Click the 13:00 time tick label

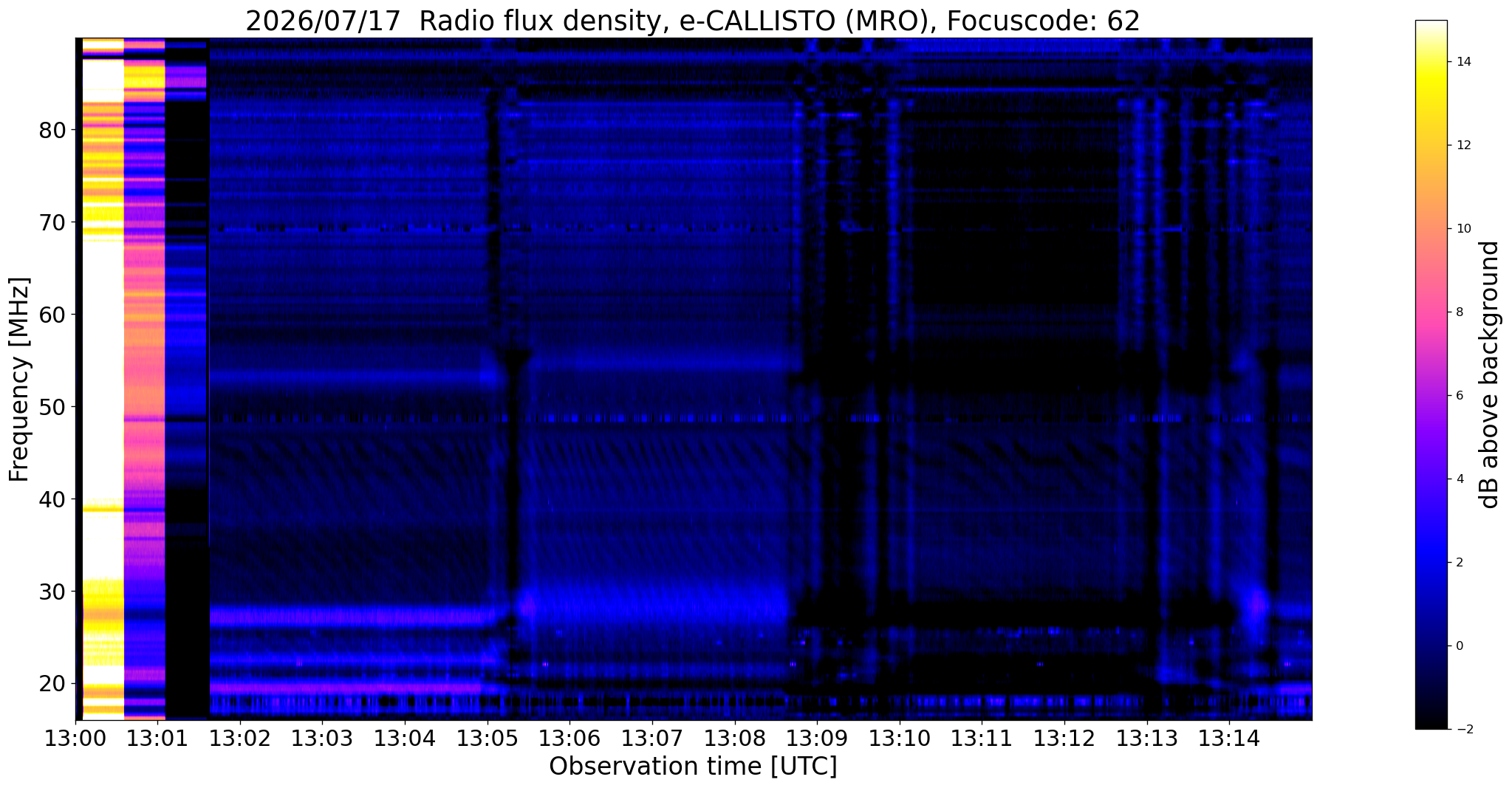pos(75,738)
